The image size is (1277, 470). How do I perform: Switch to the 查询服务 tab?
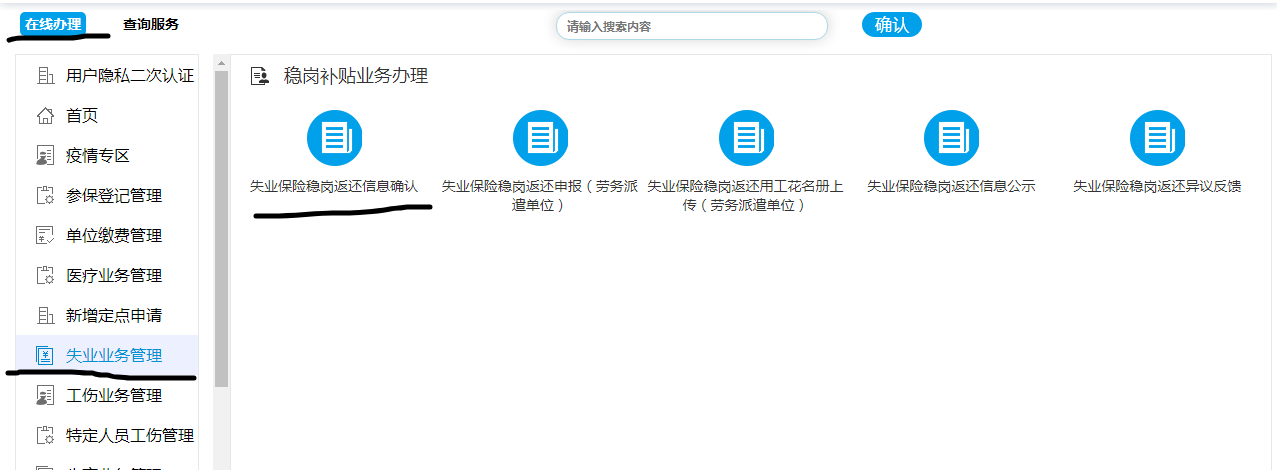[x=151, y=24]
